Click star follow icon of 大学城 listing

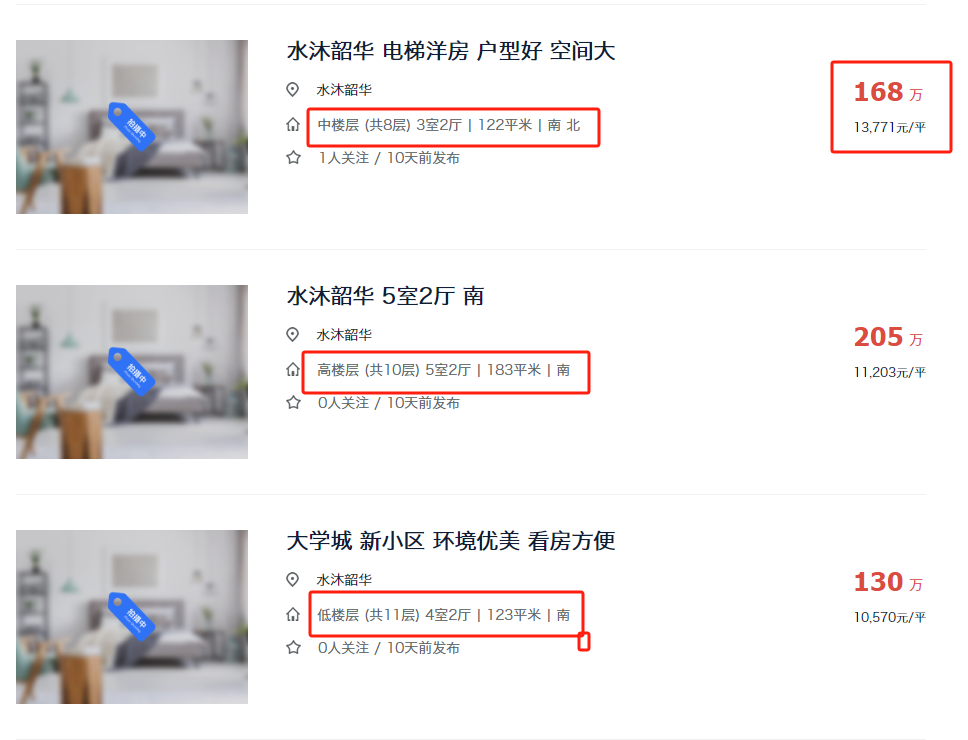coord(293,647)
